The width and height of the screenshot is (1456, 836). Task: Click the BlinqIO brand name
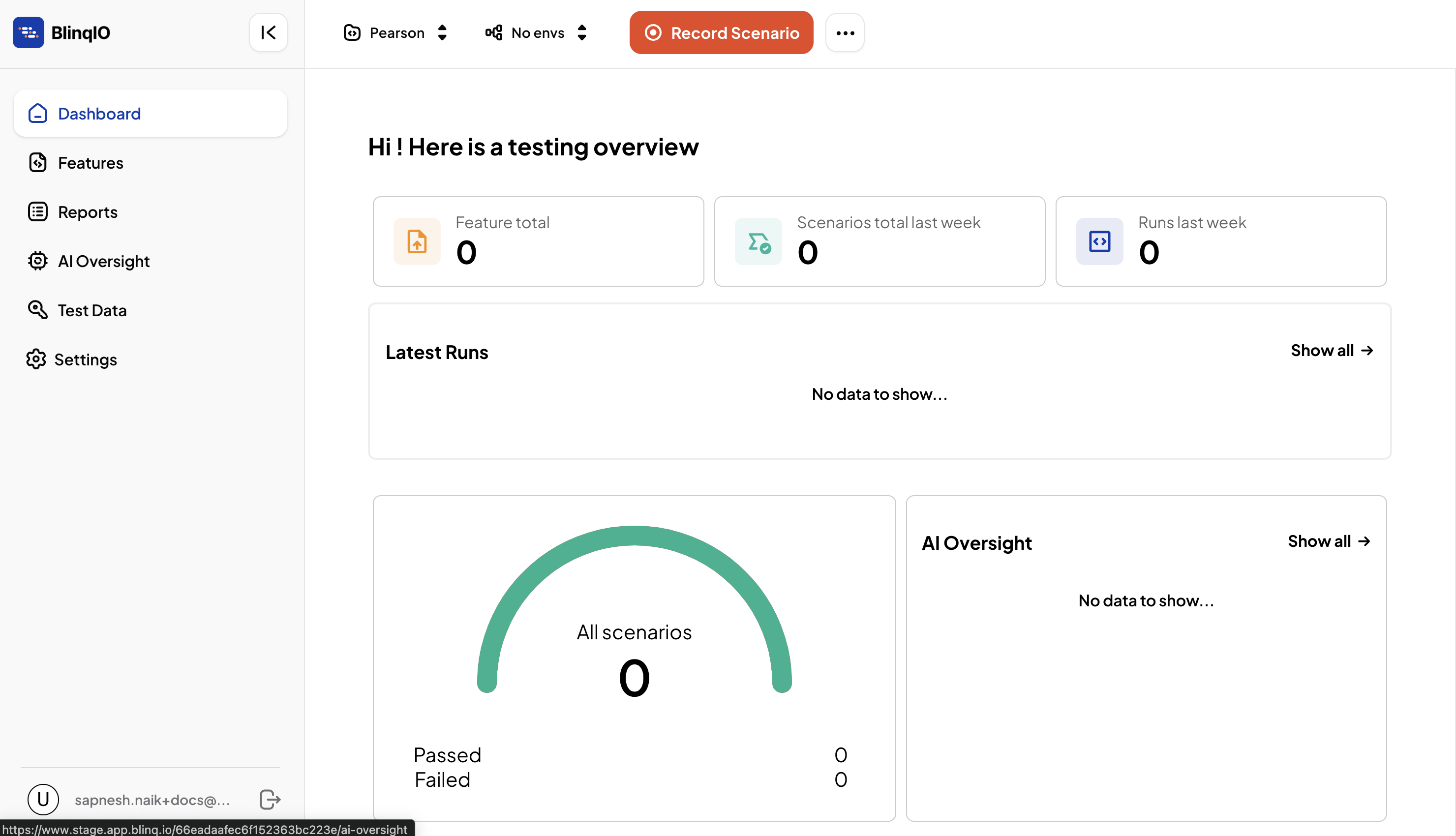coord(80,33)
